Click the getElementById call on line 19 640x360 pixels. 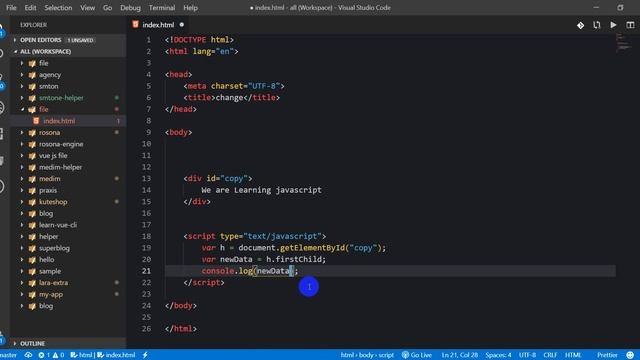[x=313, y=248]
